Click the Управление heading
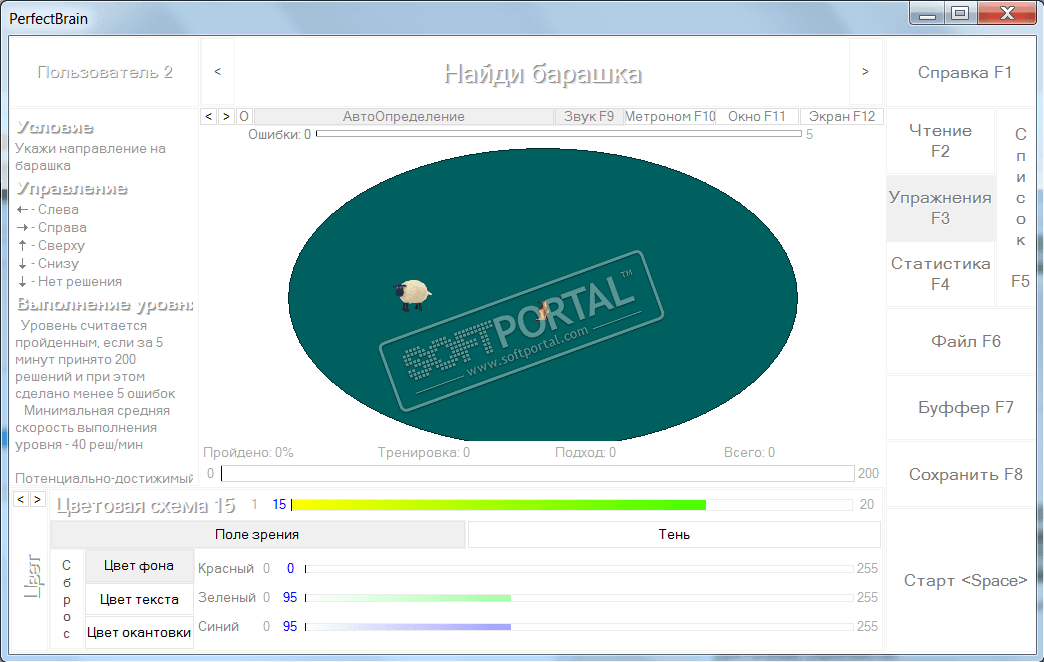This screenshot has height=662, width=1044. [72, 188]
